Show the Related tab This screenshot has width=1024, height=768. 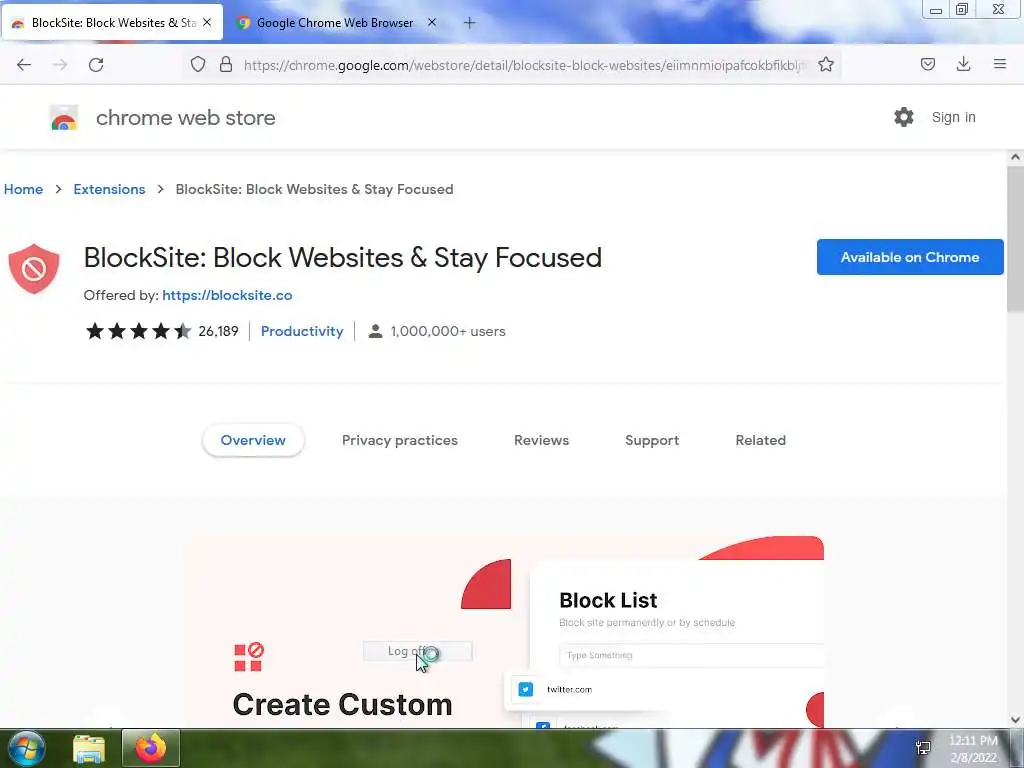point(761,440)
